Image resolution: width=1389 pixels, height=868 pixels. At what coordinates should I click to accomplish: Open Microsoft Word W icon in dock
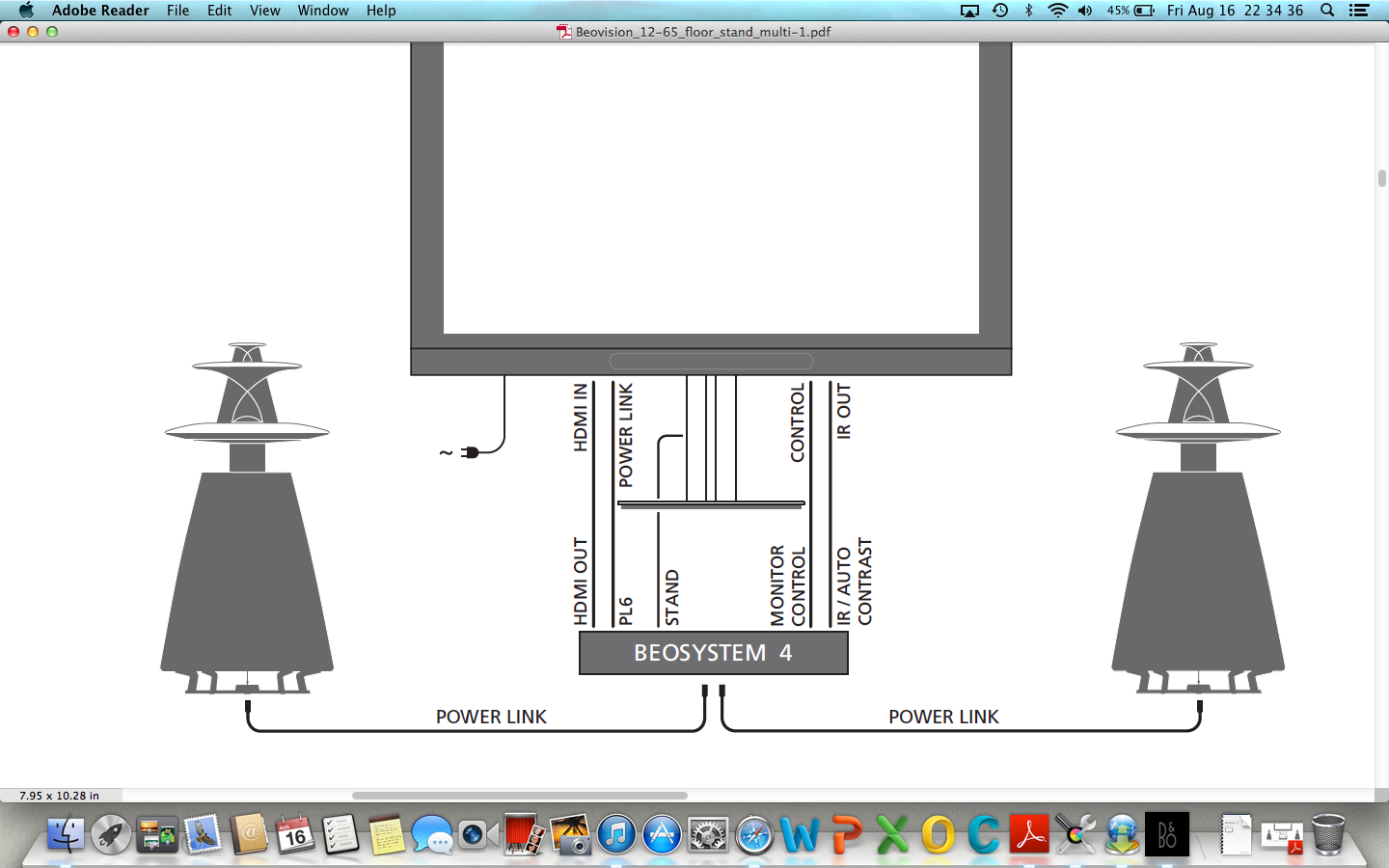800,834
